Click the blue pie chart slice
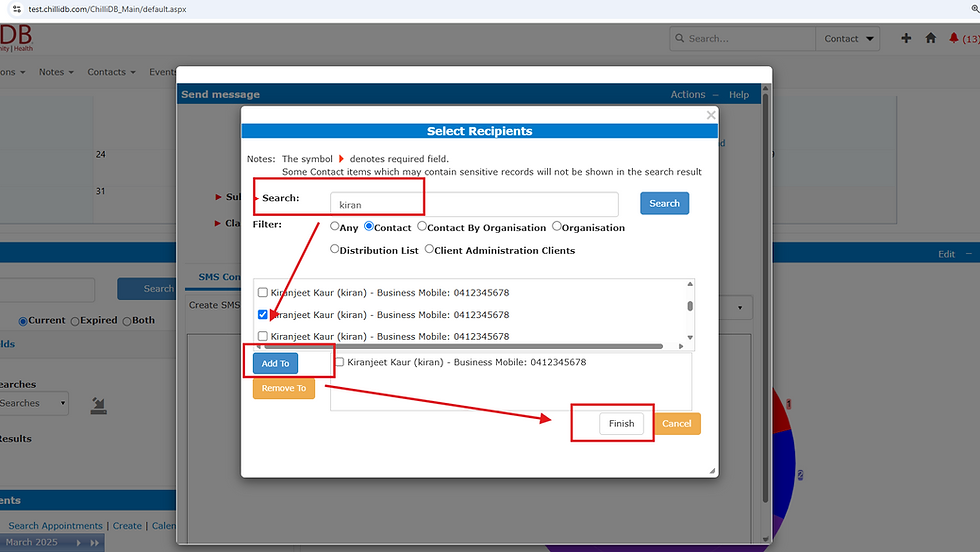This screenshot has height=552, width=980. 784,472
